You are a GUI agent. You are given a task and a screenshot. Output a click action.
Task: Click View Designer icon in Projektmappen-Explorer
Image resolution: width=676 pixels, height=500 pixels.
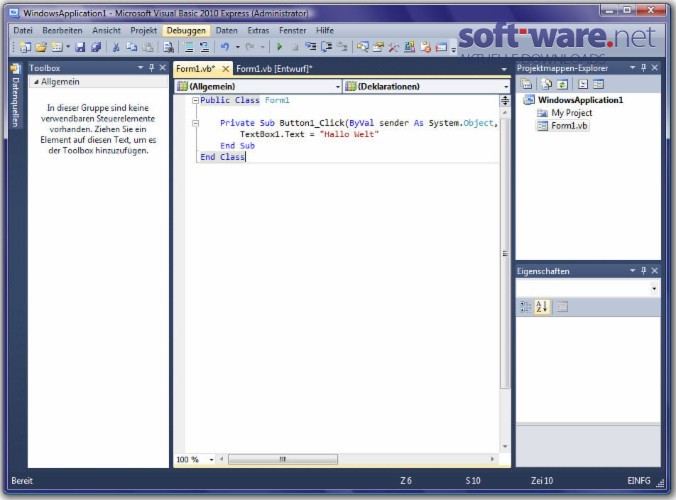[x=598, y=84]
